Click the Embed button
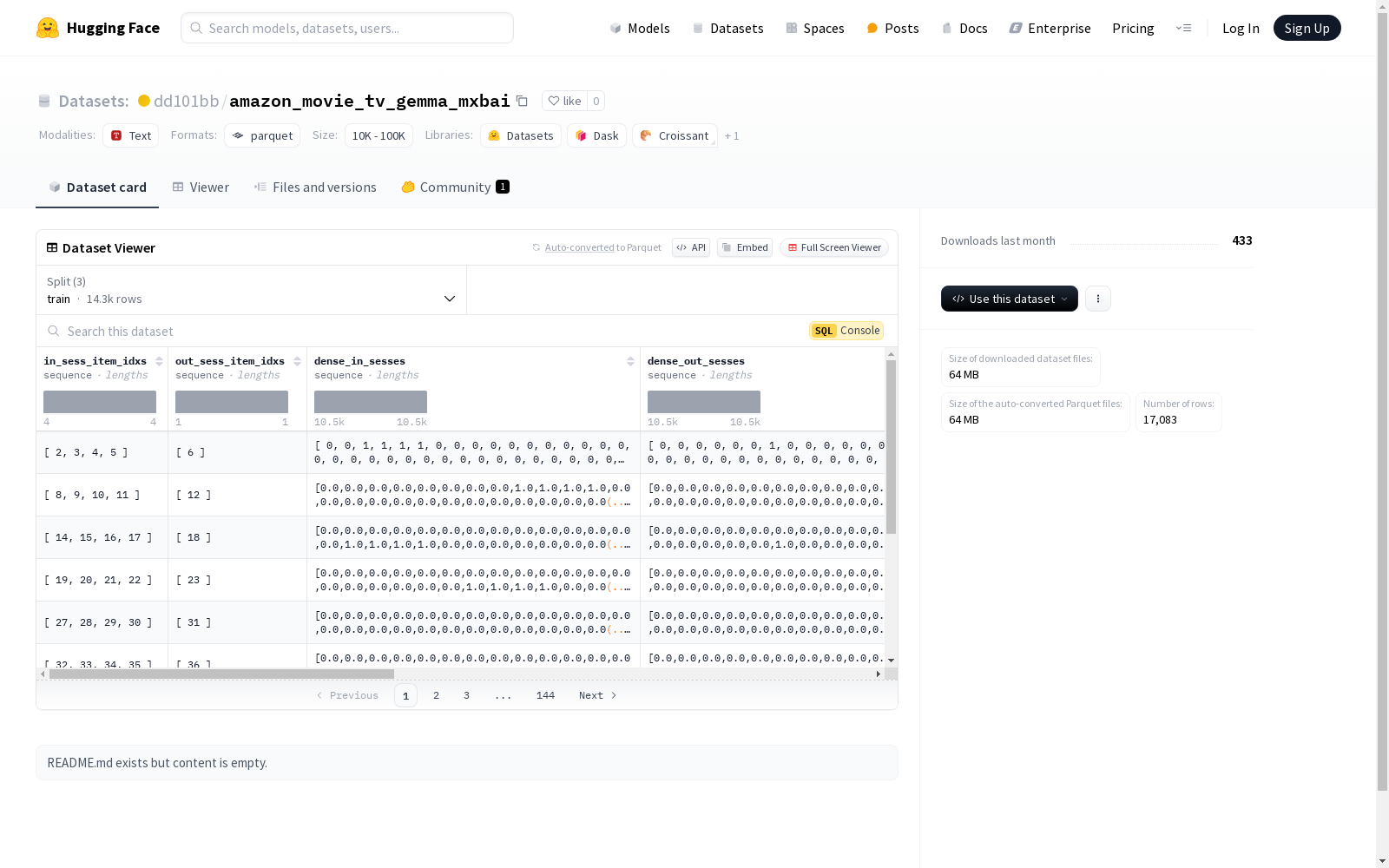Image resolution: width=1389 pixels, height=868 pixels. point(745,247)
